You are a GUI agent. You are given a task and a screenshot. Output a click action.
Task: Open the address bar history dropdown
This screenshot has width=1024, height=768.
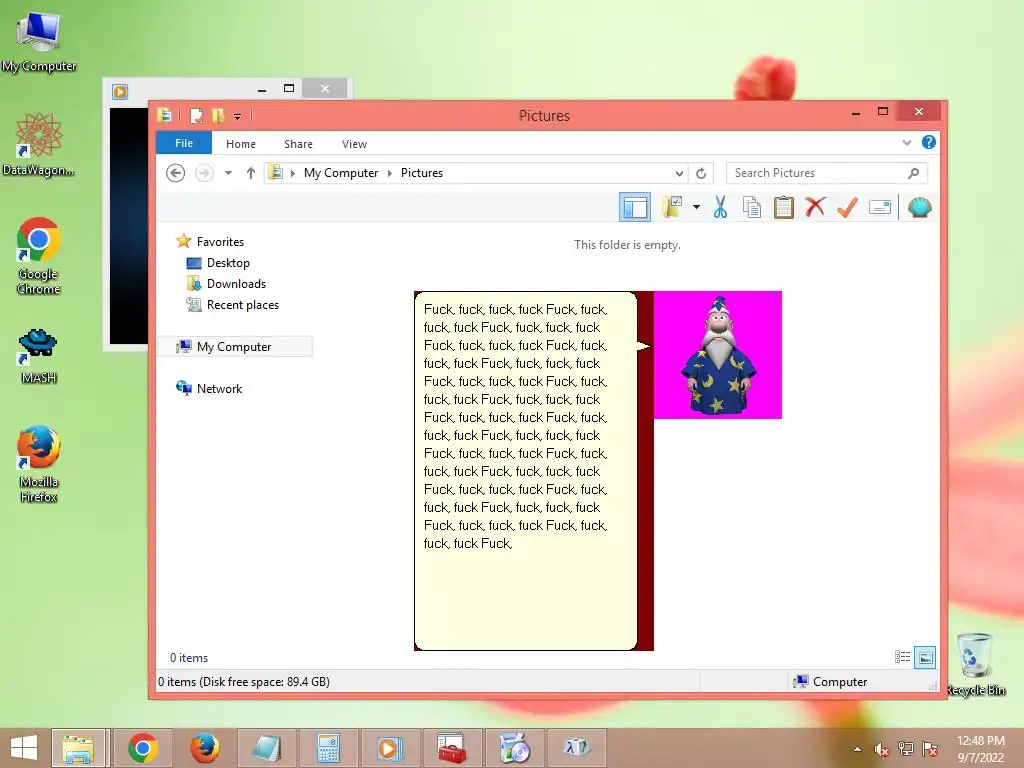pyautogui.click(x=679, y=173)
